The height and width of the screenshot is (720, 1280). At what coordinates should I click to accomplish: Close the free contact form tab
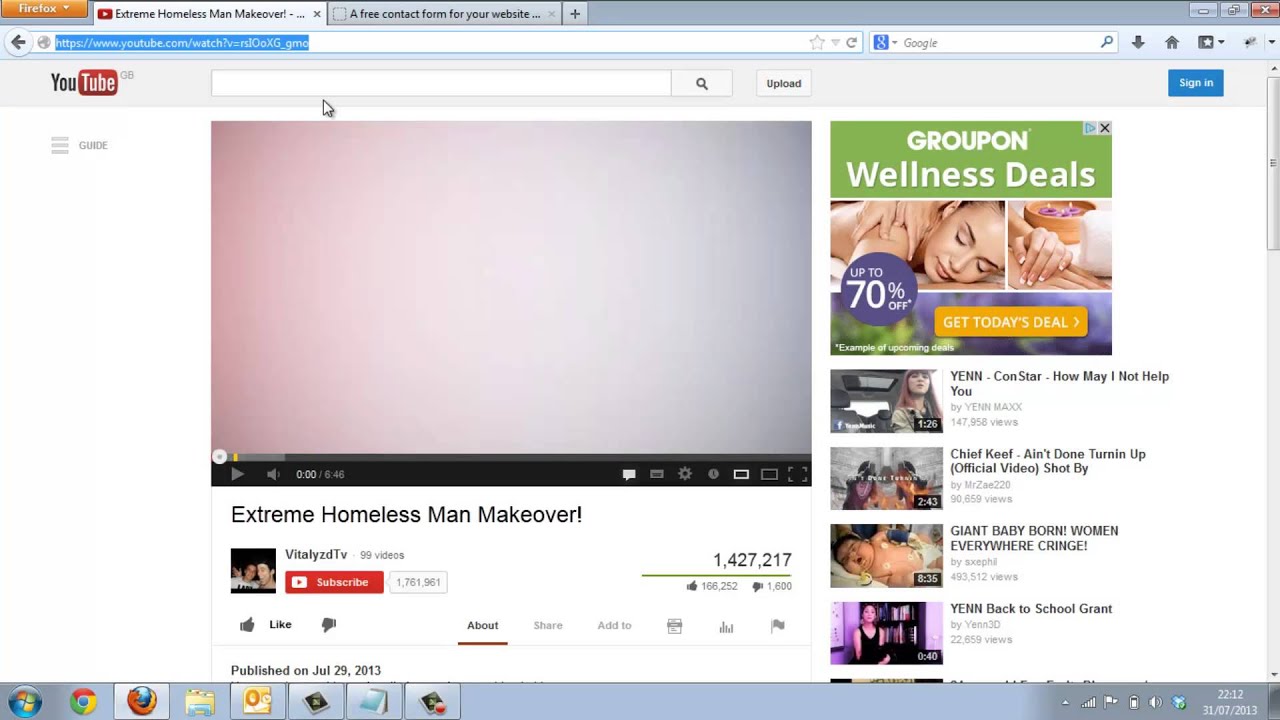click(551, 14)
